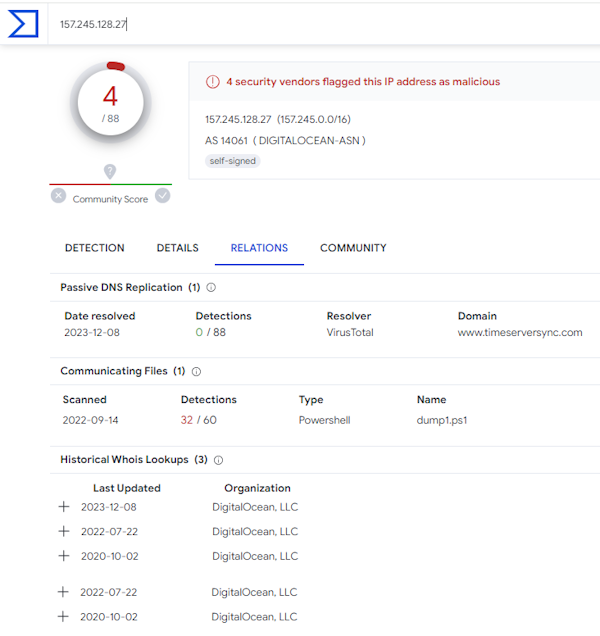
Task: Open the www.timeserversync.com domain link
Action: [x=520, y=333]
